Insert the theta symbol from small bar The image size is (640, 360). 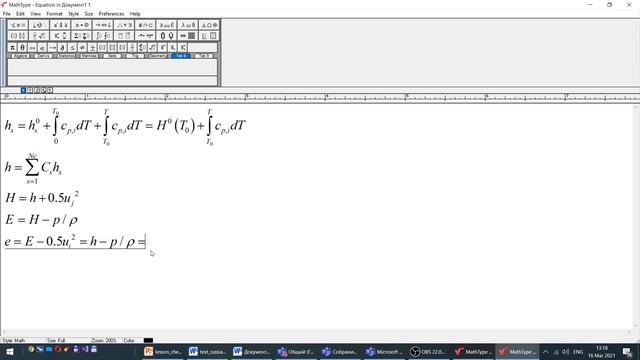[22, 48]
